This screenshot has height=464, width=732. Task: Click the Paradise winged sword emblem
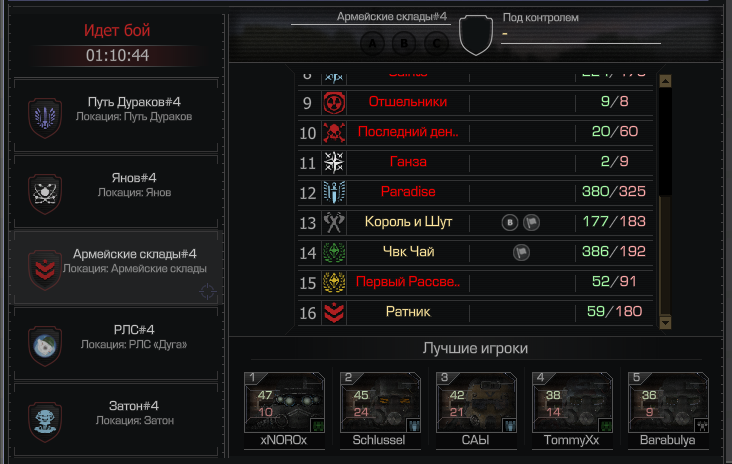334,193
